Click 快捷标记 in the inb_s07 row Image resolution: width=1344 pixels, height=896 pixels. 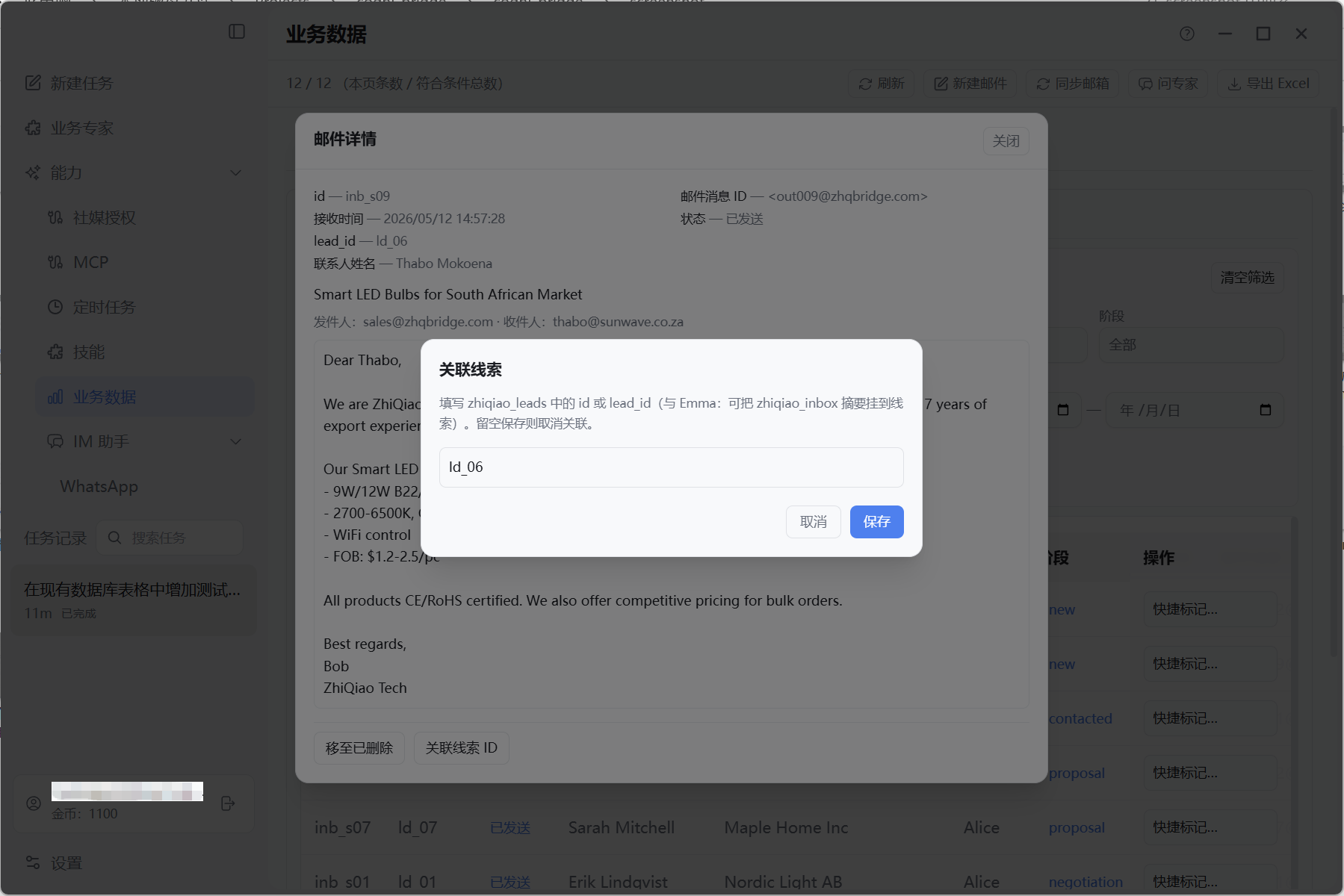tap(1210, 827)
